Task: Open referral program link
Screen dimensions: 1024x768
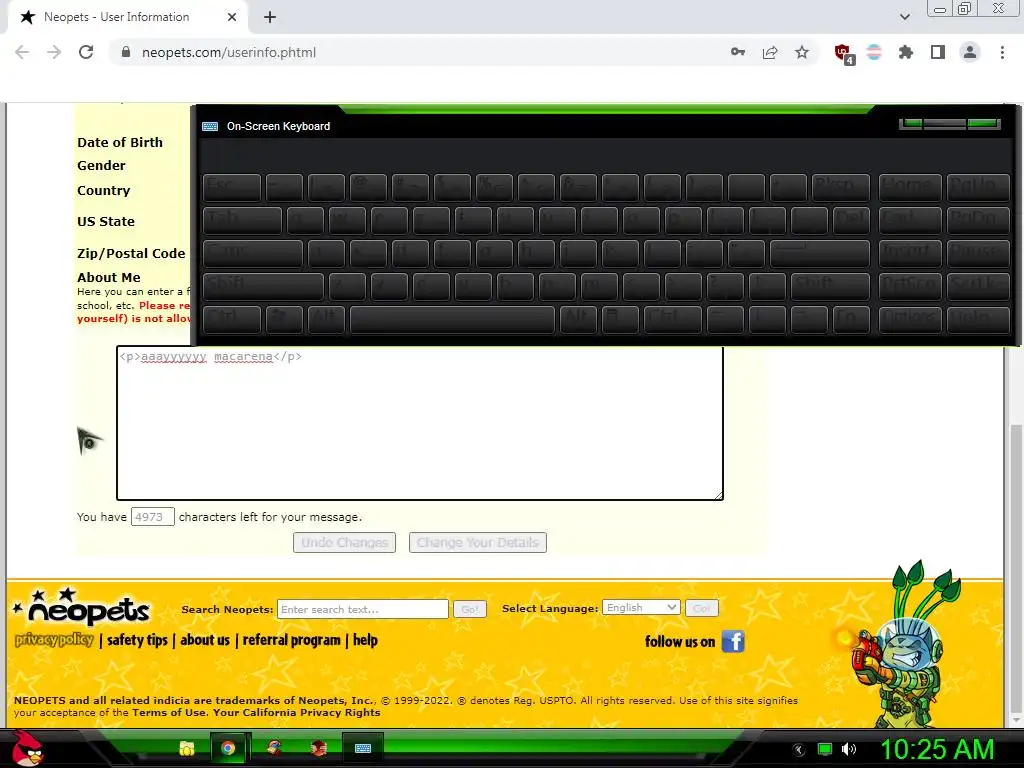Action: coord(291,640)
